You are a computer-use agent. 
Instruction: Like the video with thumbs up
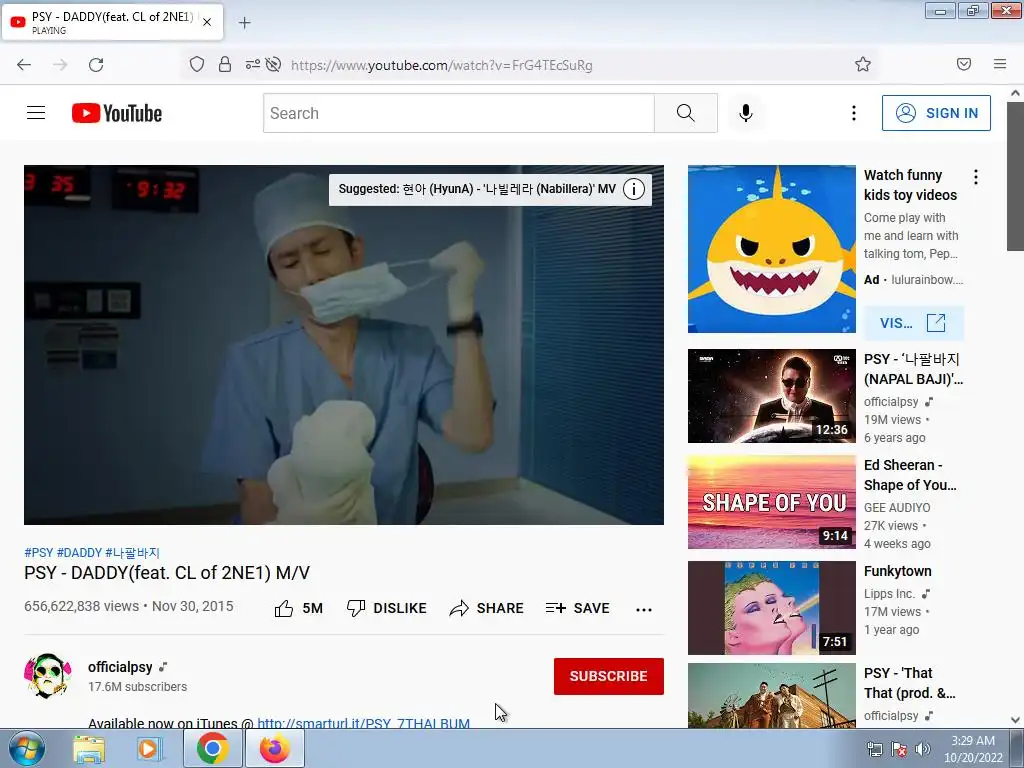tap(298, 609)
